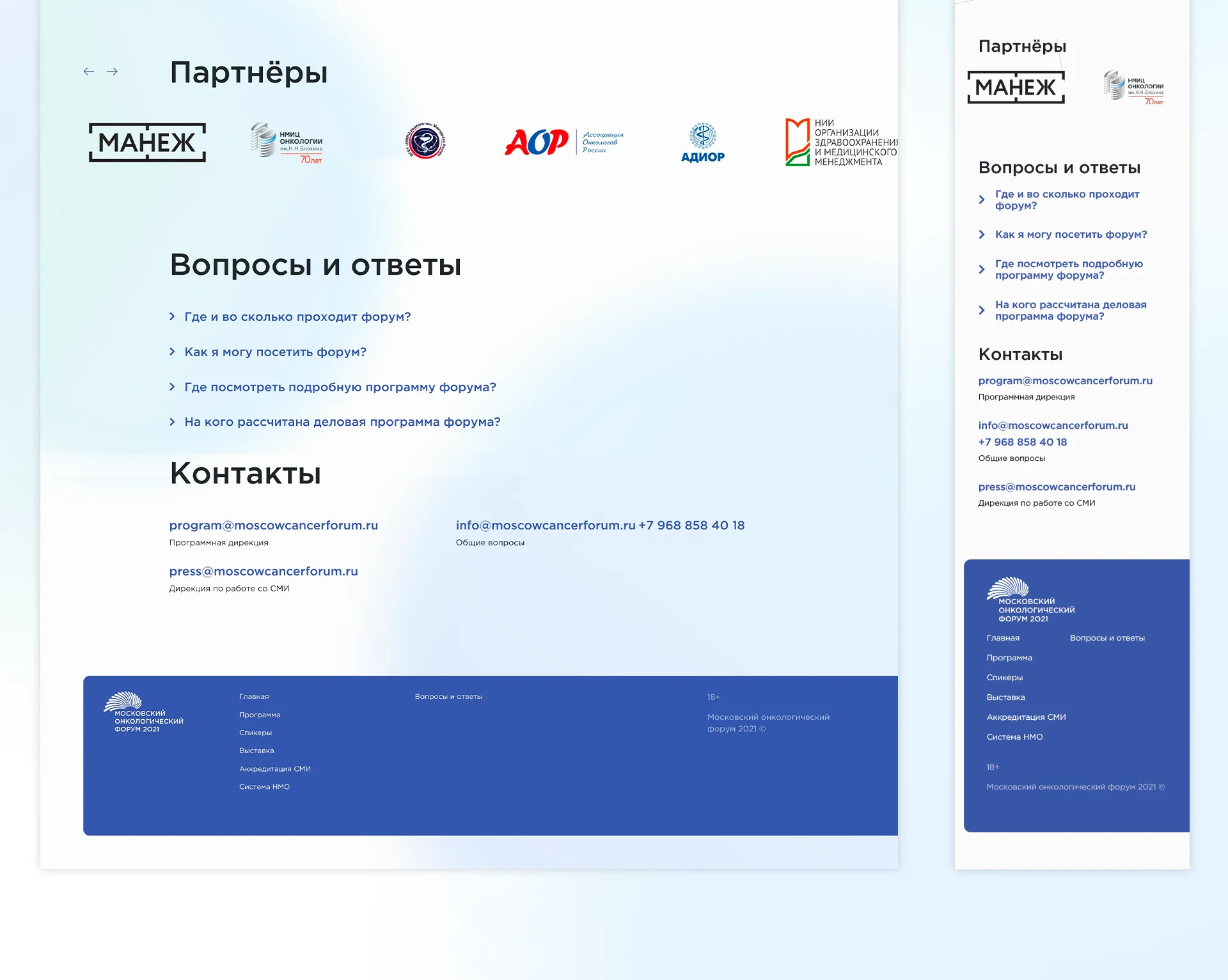Open the НМИЦ онкологии logo in desktop view
Image resolution: width=1228 pixels, height=980 pixels.
click(287, 143)
